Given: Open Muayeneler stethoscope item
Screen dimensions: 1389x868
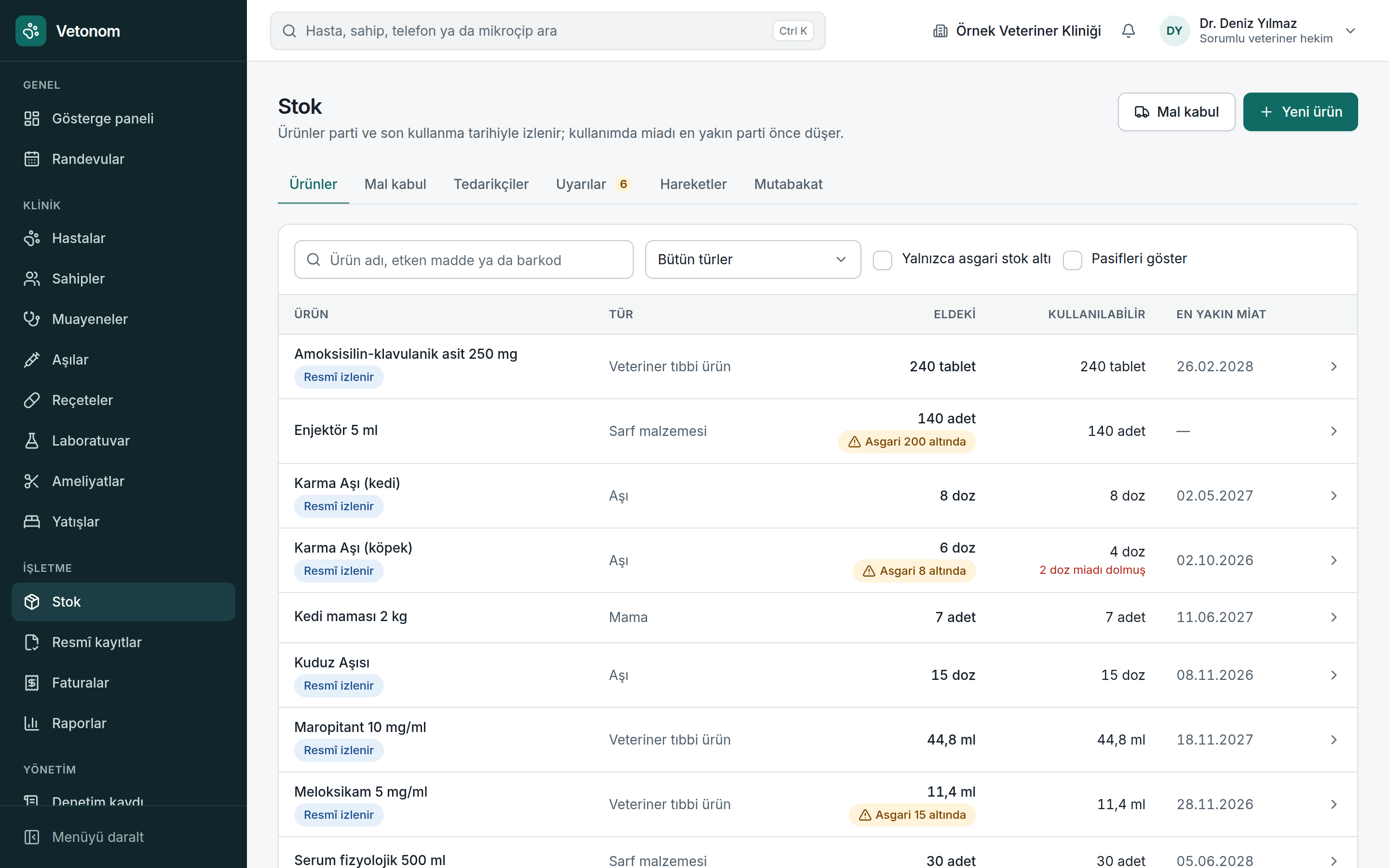Looking at the screenshot, I should point(123,319).
